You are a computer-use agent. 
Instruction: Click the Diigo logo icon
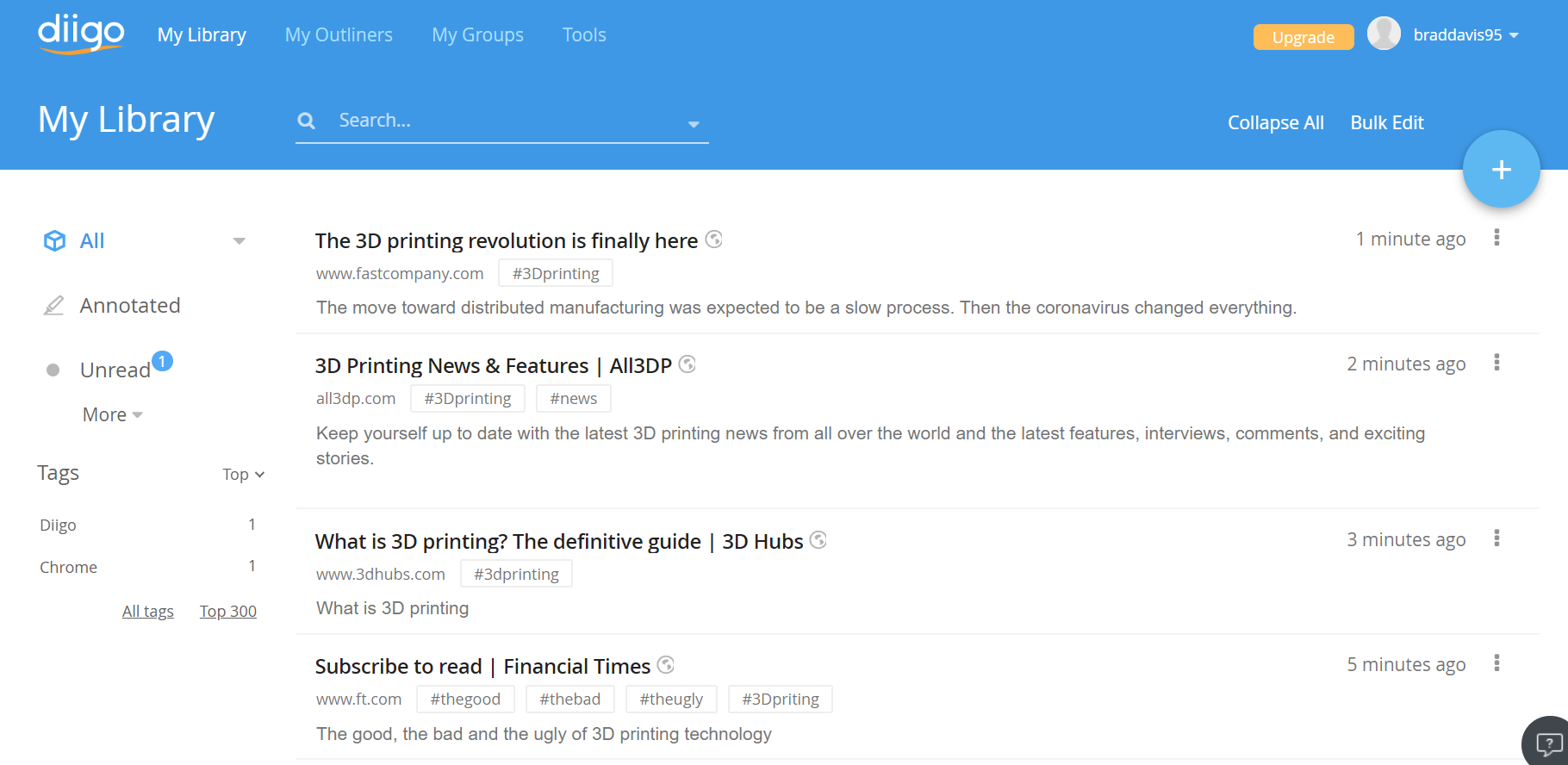81,34
